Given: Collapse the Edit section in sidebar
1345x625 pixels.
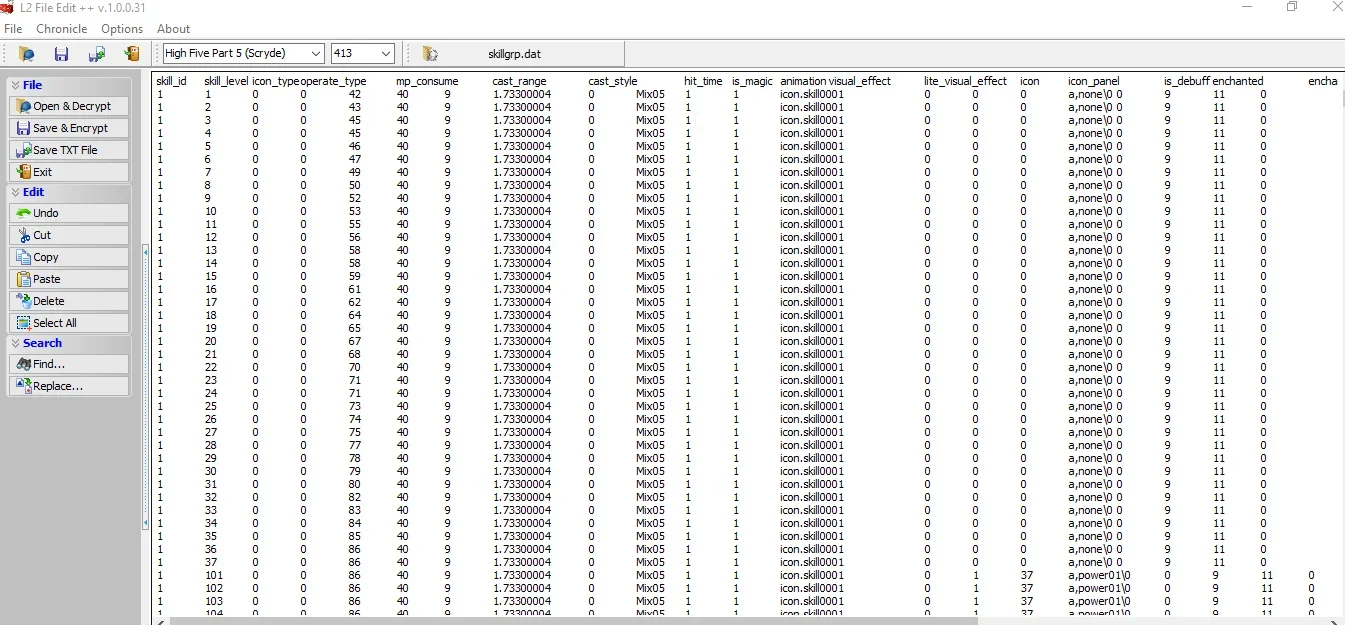Looking at the screenshot, I should (69, 192).
